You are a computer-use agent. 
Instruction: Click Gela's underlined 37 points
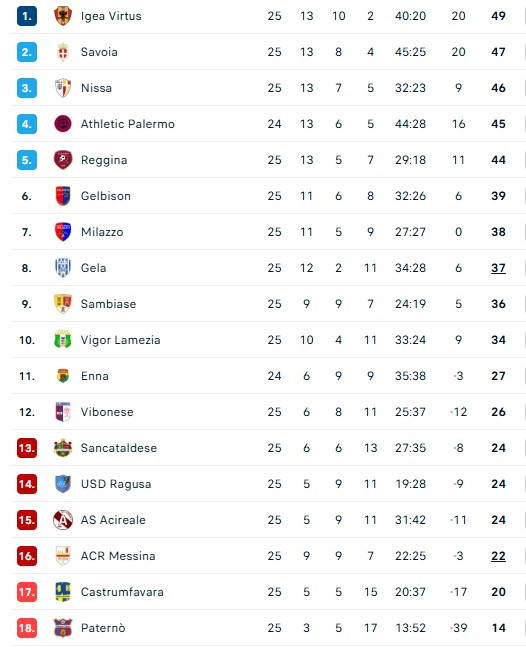[x=498, y=268]
